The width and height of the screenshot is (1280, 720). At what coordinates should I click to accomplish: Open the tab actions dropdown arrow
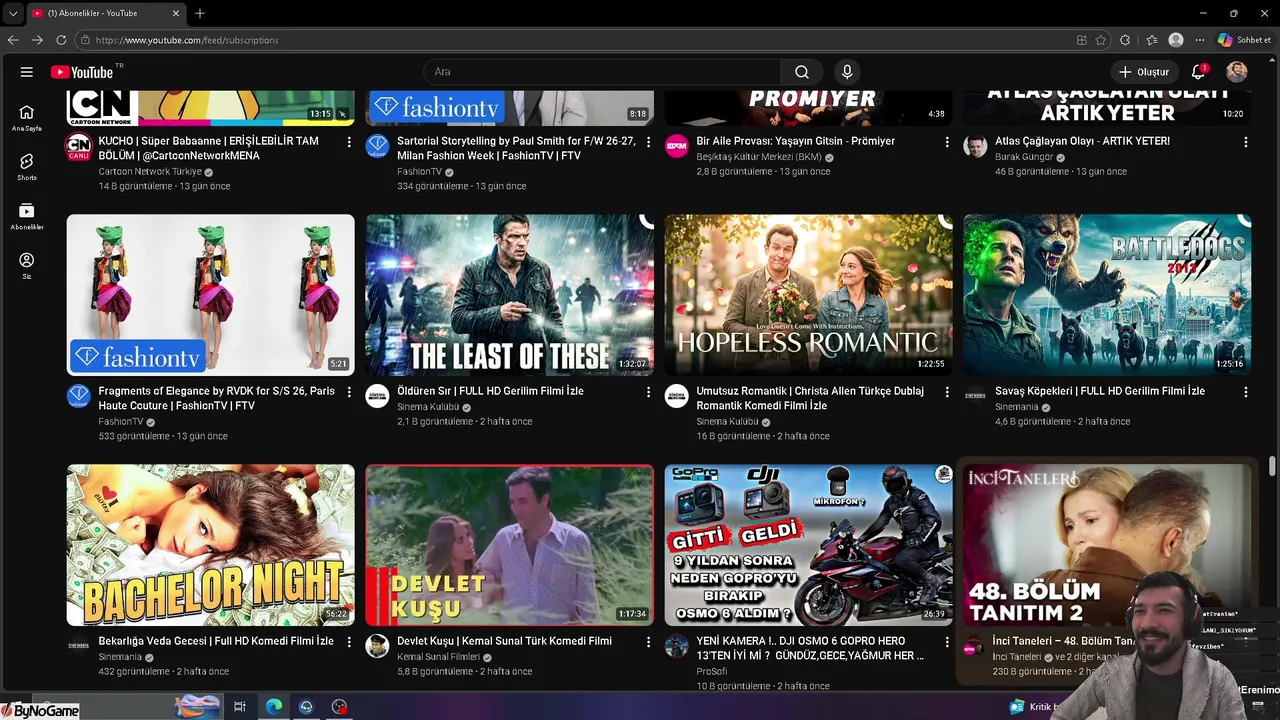coord(13,13)
